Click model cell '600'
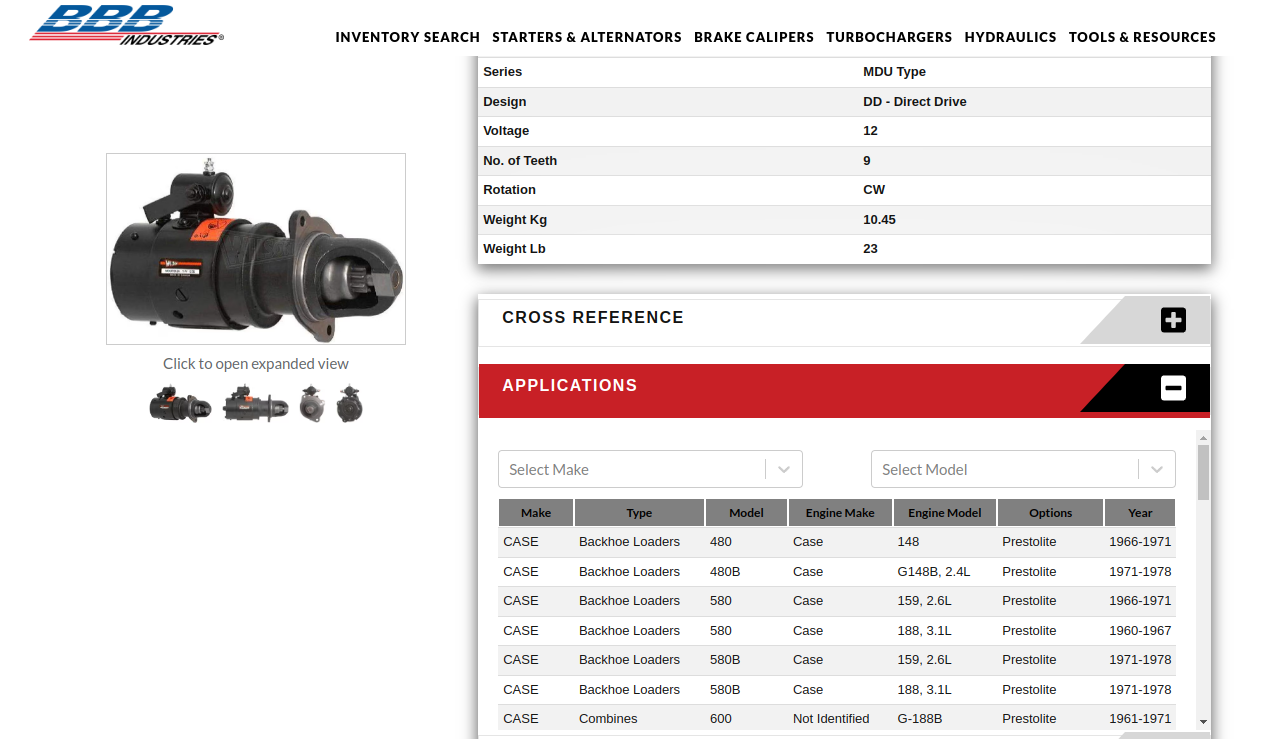1269x739 pixels. point(721,719)
